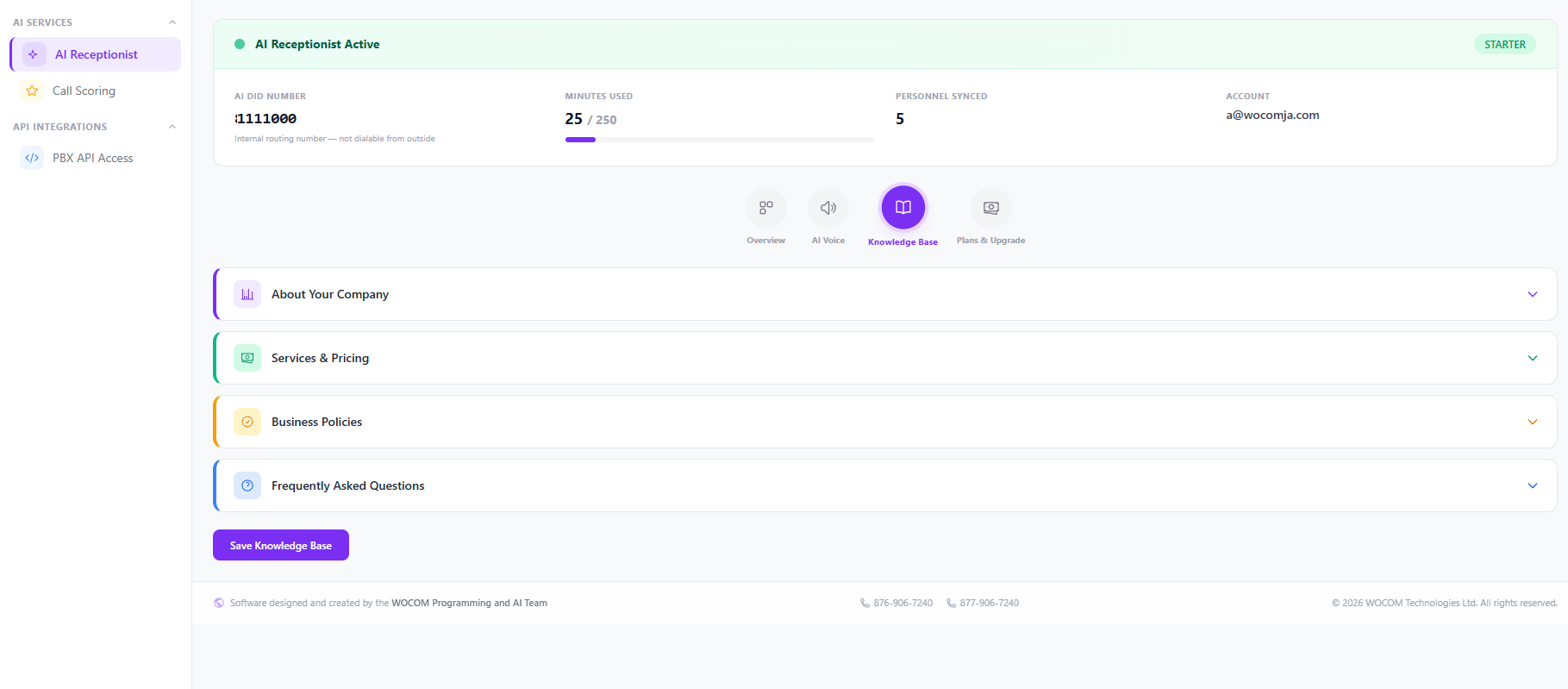
Task: Click the 2026 WOCOM Technologies copyright text
Action: coord(1445,603)
